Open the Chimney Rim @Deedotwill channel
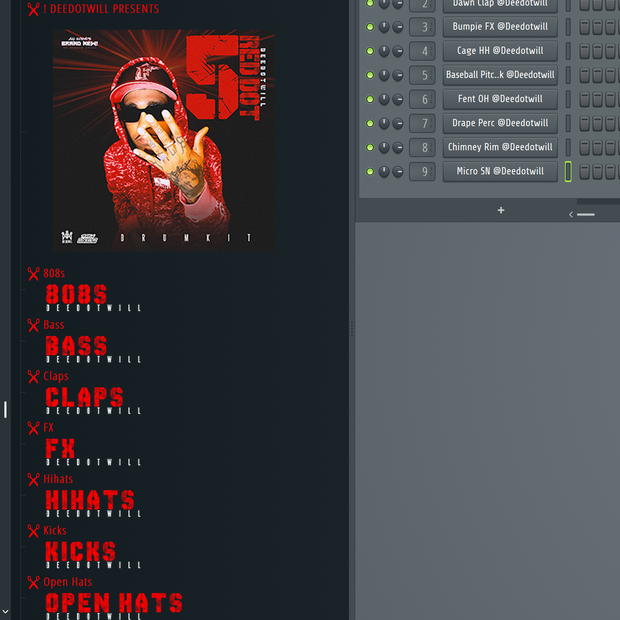620x620 pixels. [x=500, y=147]
